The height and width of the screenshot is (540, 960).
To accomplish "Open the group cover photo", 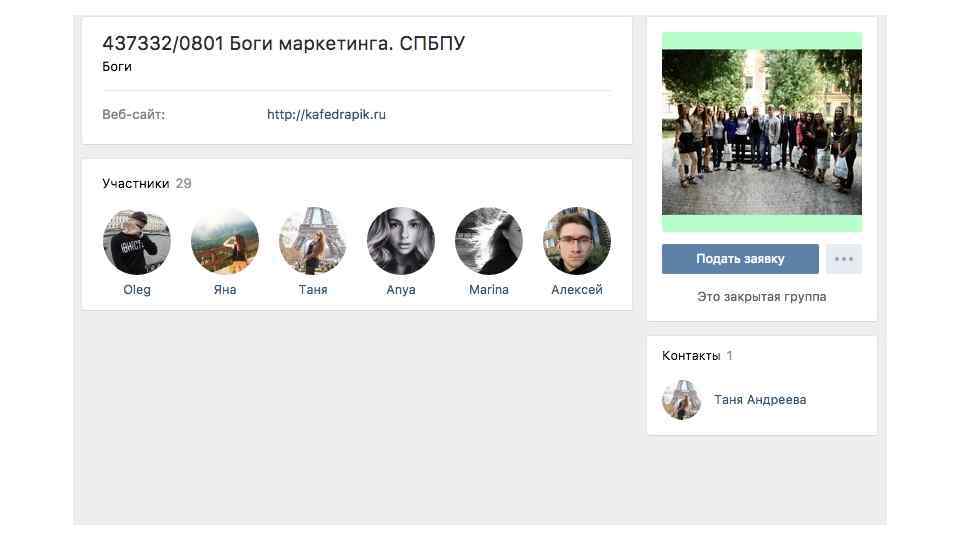I will (x=762, y=132).
